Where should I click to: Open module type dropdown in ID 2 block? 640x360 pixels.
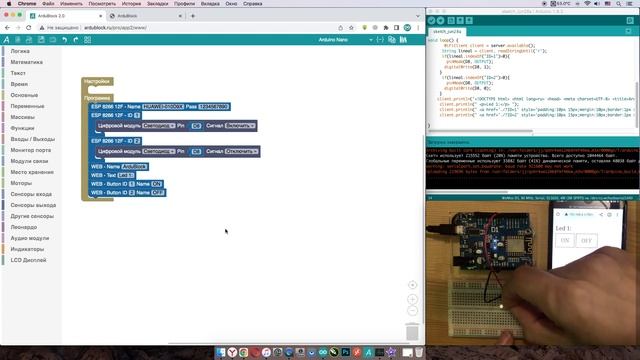click(x=159, y=151)
